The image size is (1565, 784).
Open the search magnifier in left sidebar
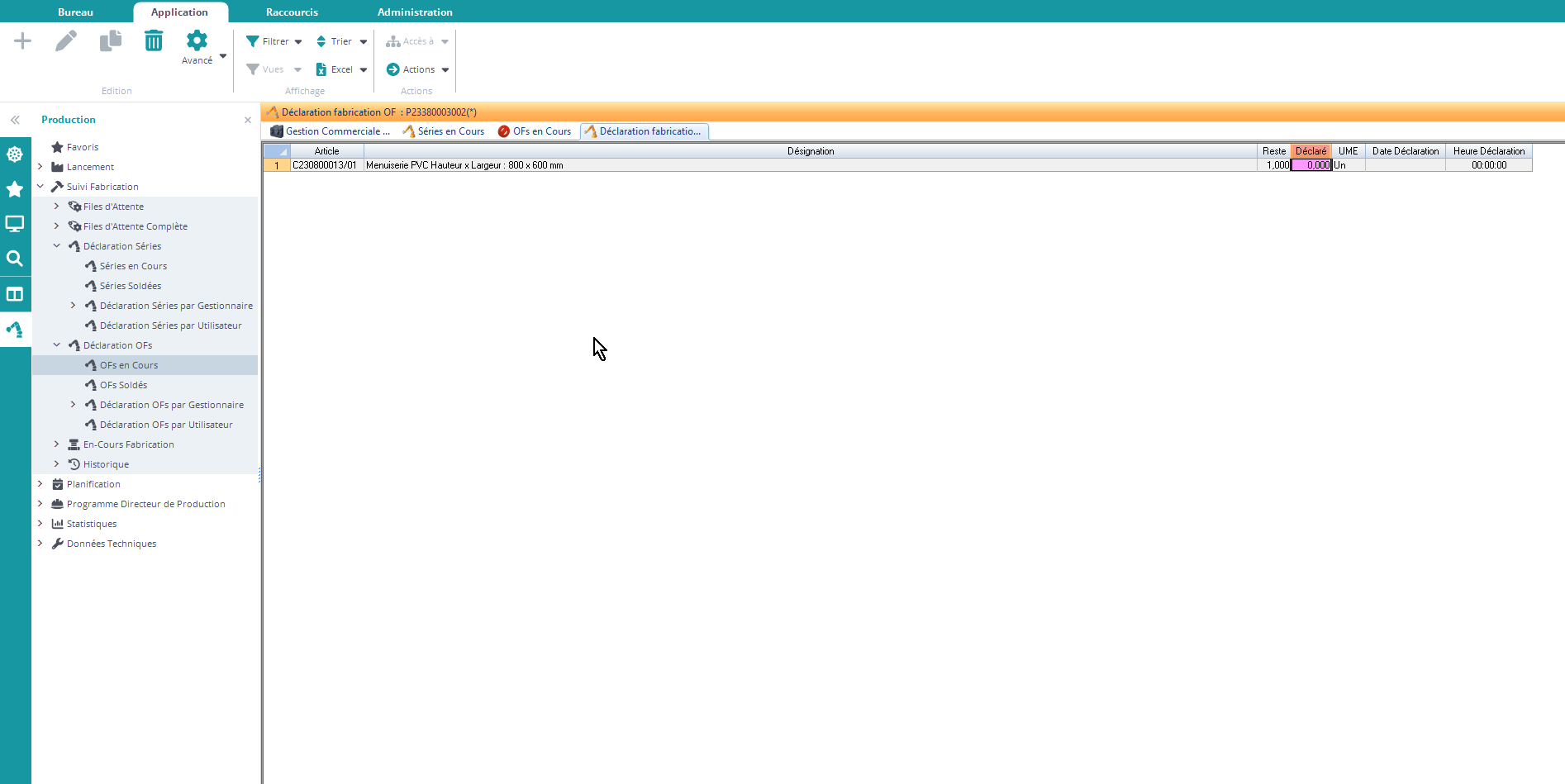coord(15,259)
